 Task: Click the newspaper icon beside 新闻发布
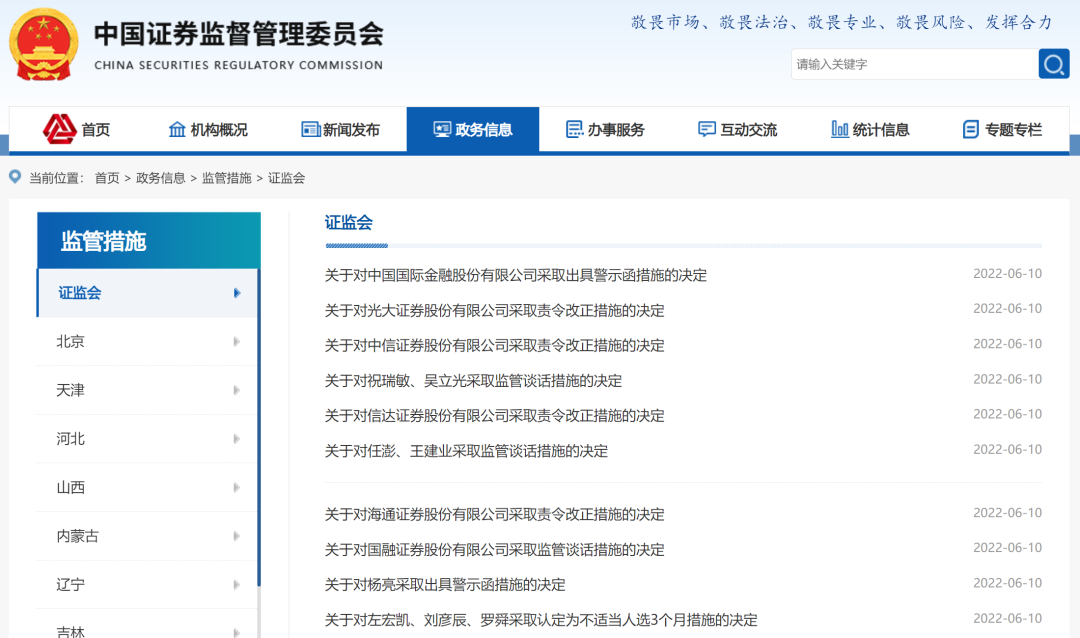tap(310, 129)
